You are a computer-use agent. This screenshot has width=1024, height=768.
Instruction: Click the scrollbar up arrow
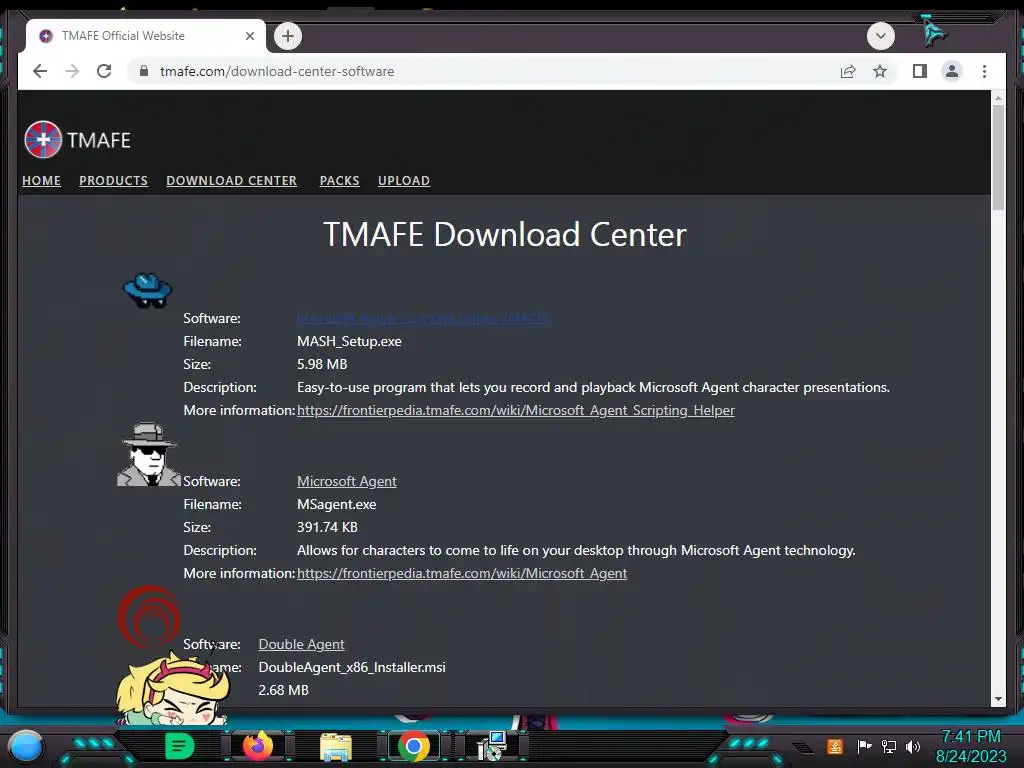(x=998, y=98)
